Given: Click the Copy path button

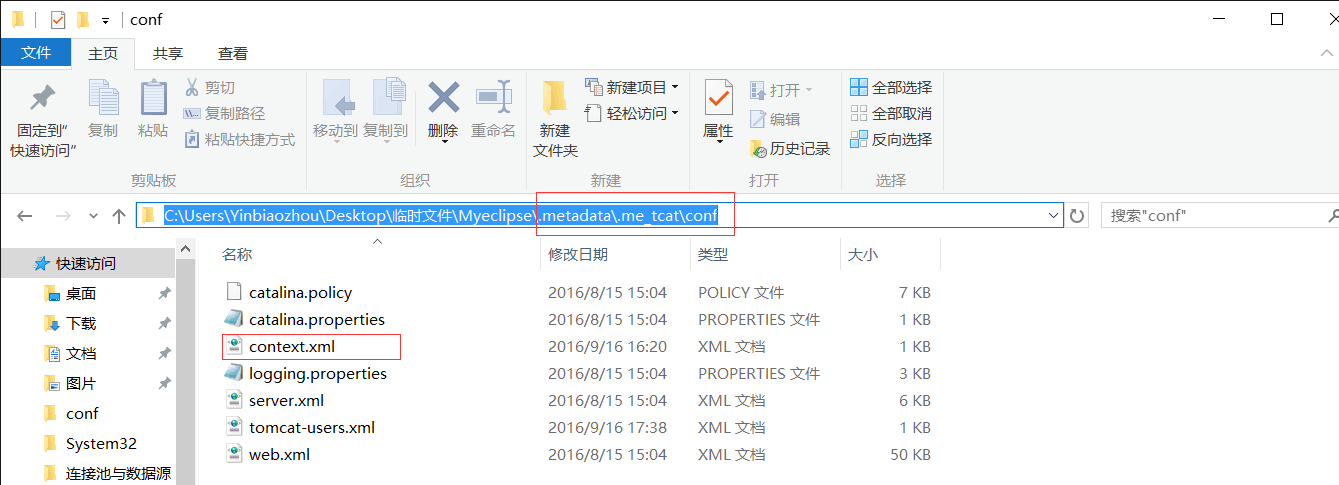Looking at the screenshot, I should click(x=224, y=114).
